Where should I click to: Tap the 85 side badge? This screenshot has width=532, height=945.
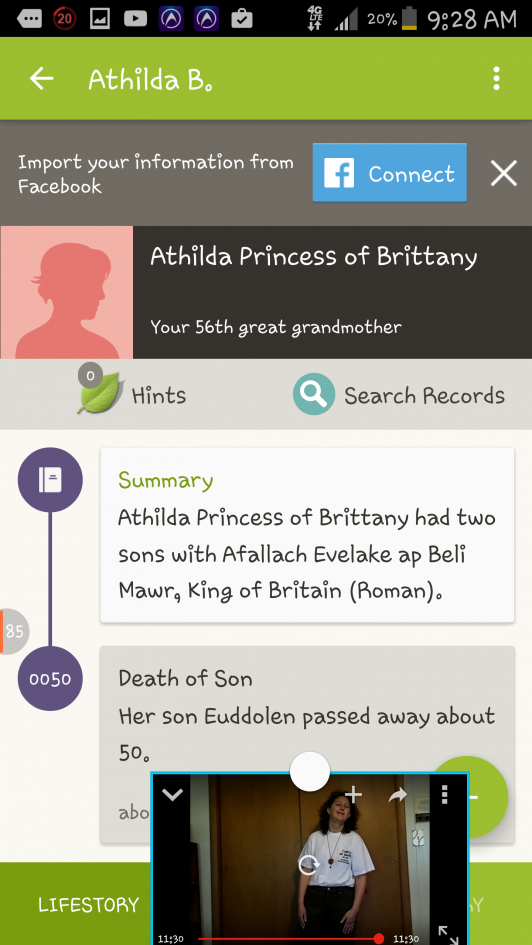tap(13, 631)
